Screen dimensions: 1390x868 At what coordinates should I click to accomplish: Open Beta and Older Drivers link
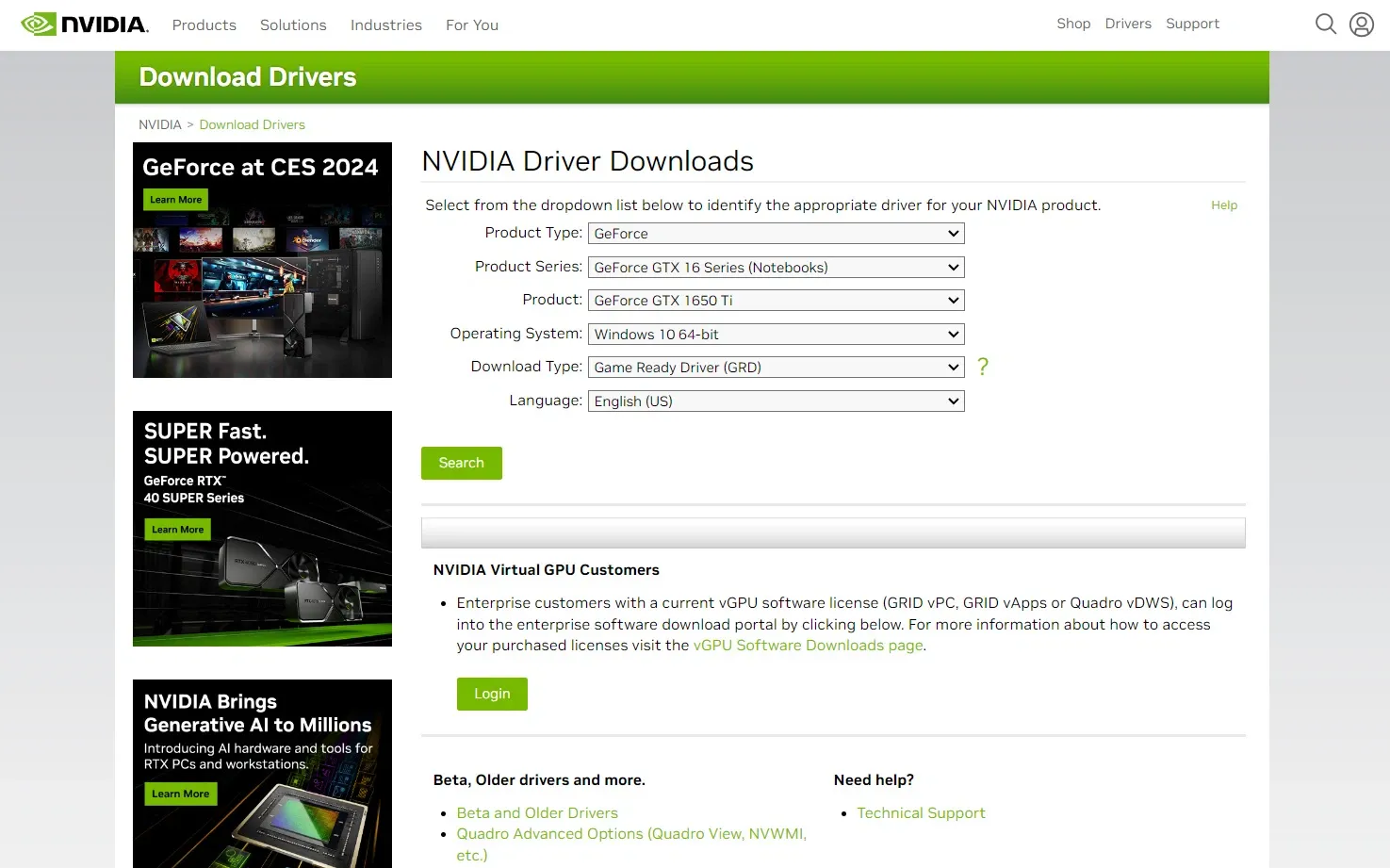point(537,812)
